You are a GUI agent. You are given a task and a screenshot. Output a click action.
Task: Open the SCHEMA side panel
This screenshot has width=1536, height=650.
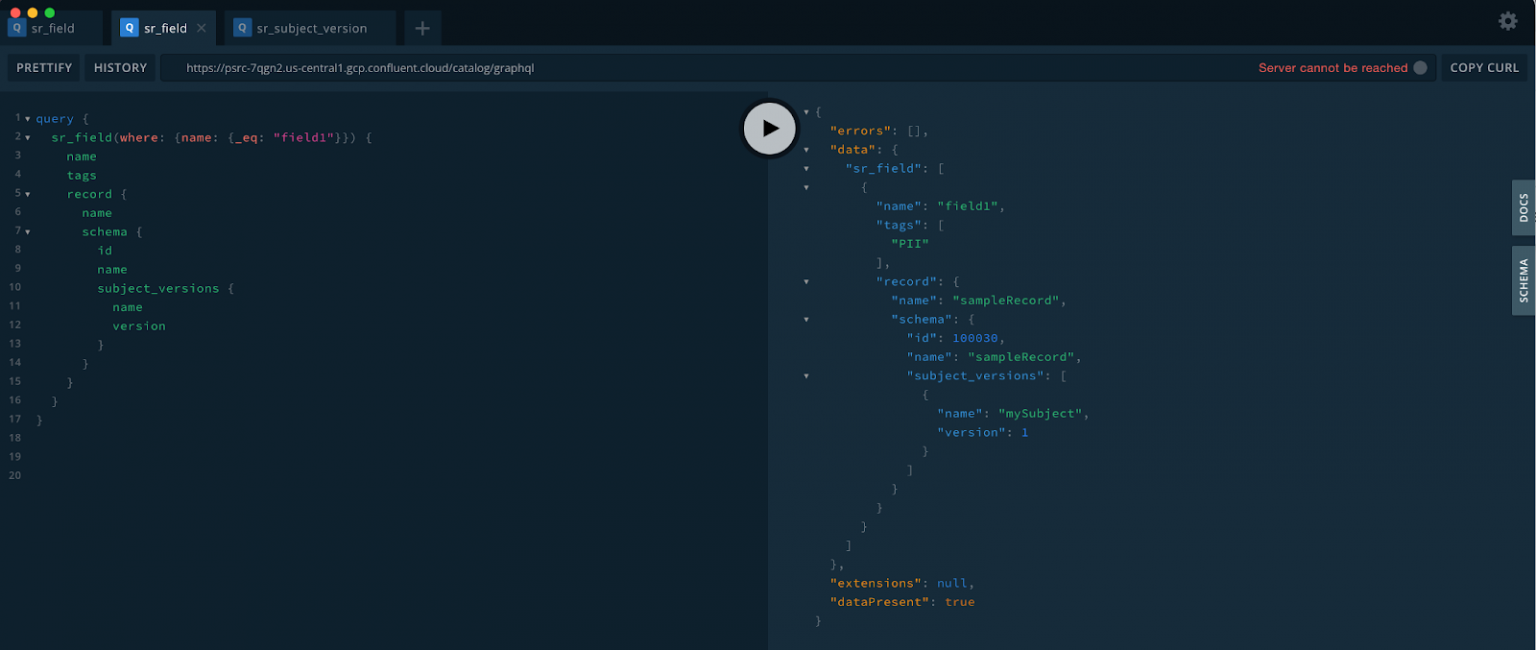click(1523, 280)
